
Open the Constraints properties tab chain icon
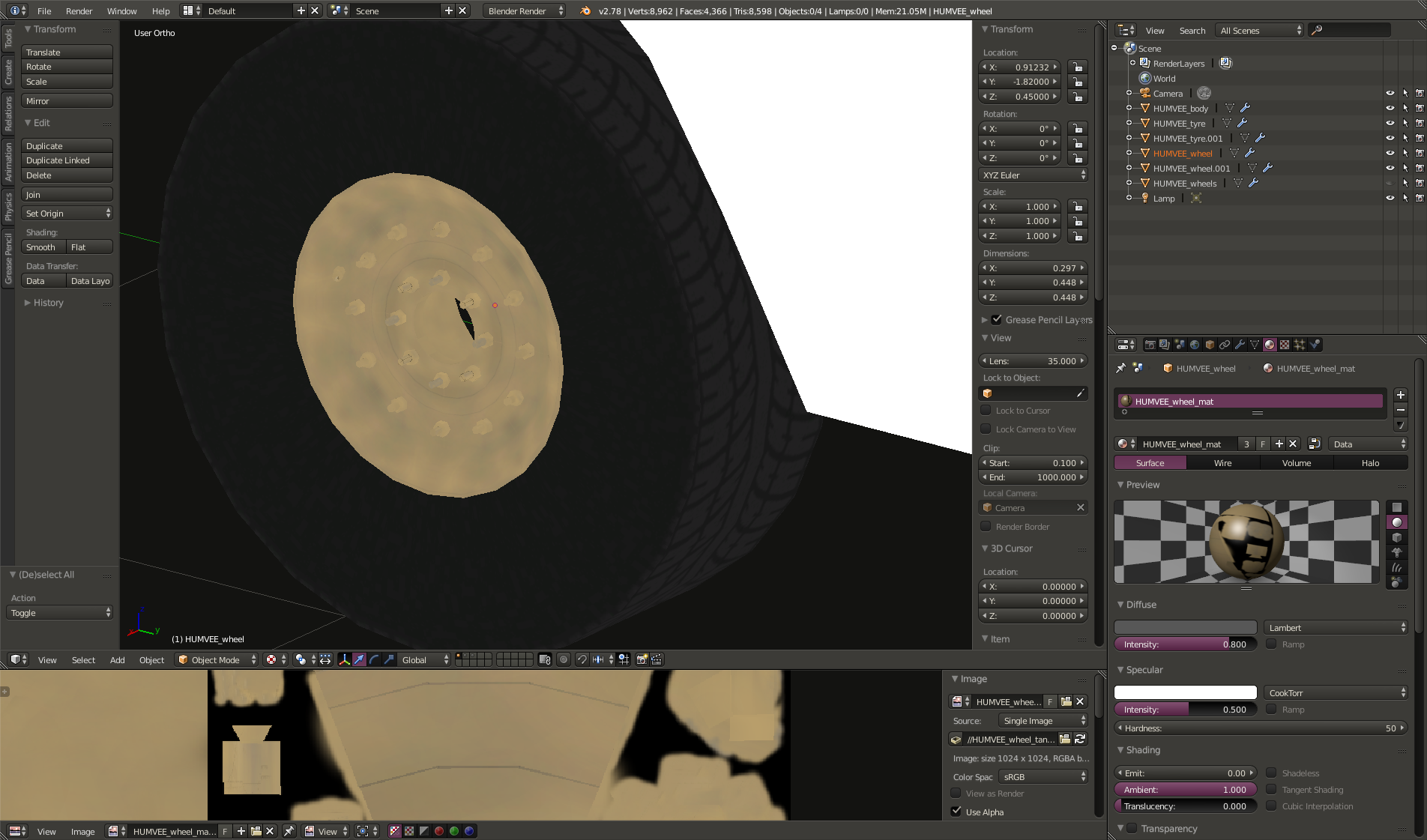click(x=1225, y=345)
